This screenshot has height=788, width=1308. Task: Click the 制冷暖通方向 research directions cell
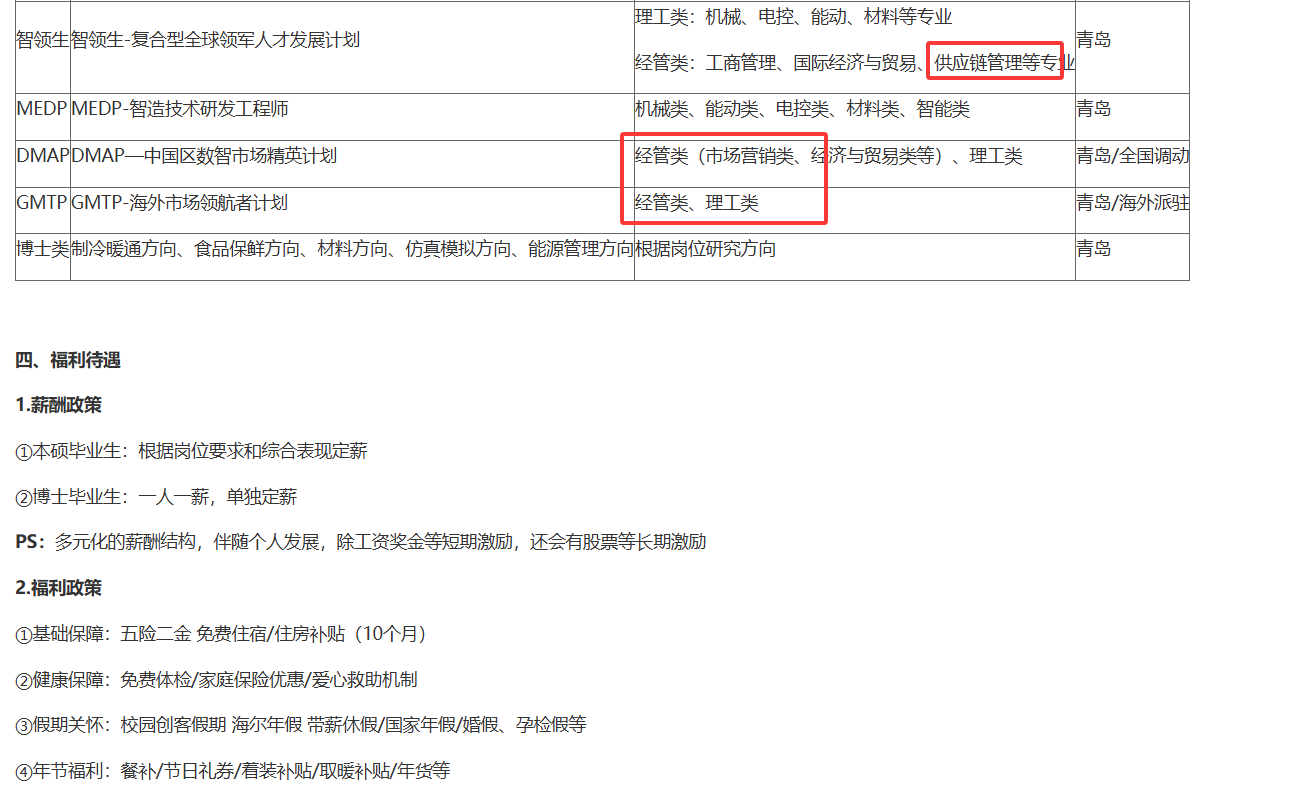[x=352, y=249]
